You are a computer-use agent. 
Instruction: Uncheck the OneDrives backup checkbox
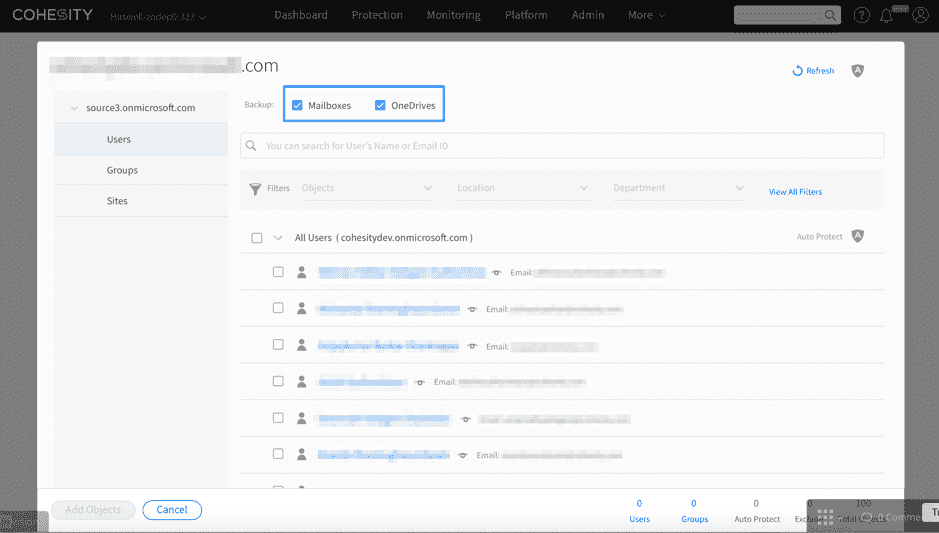(x=380, y=105)
